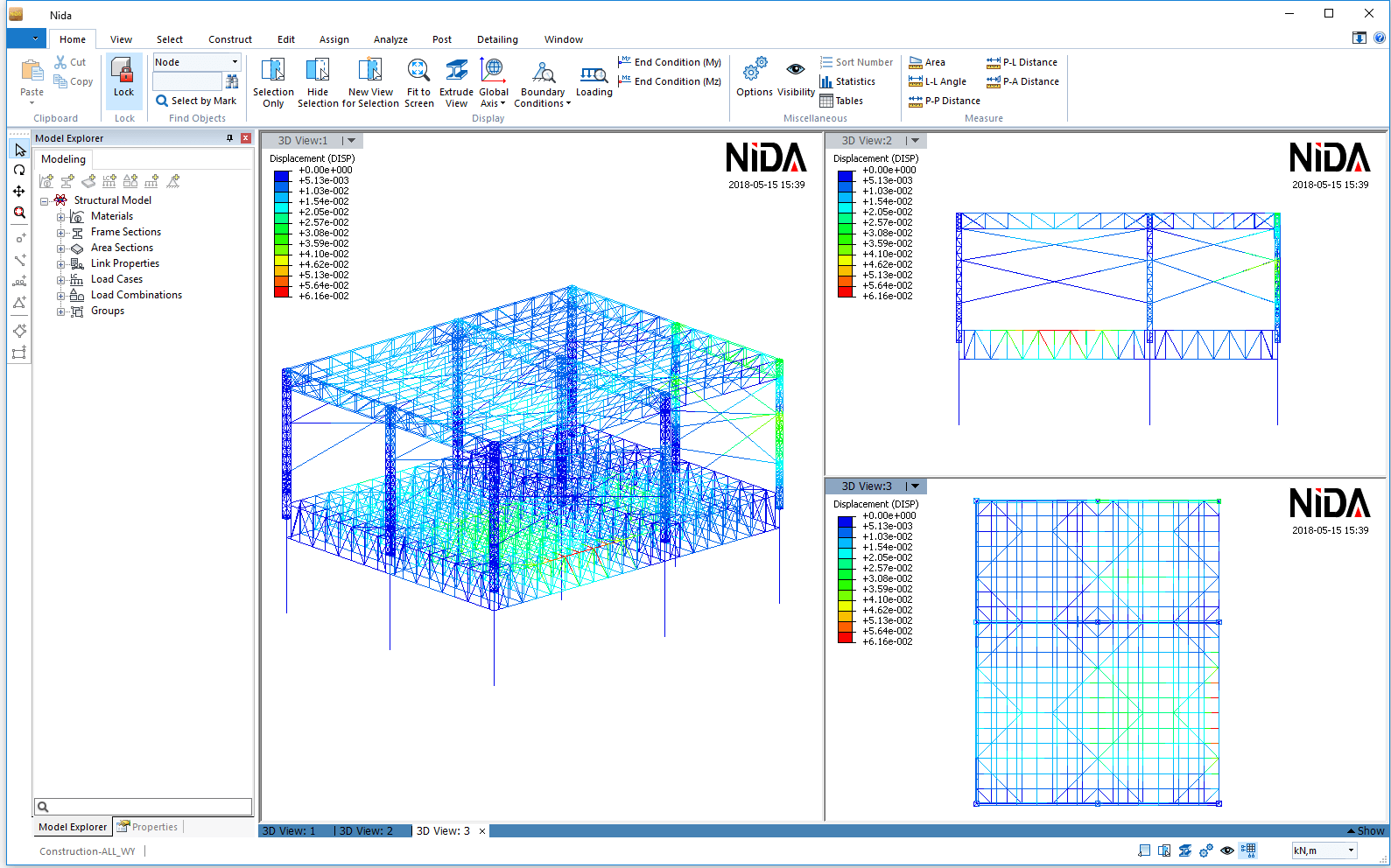Viewport: 1391px width, 868px height.
Task: Measure Area with the Area tool
Action: [x=927, y=62]
